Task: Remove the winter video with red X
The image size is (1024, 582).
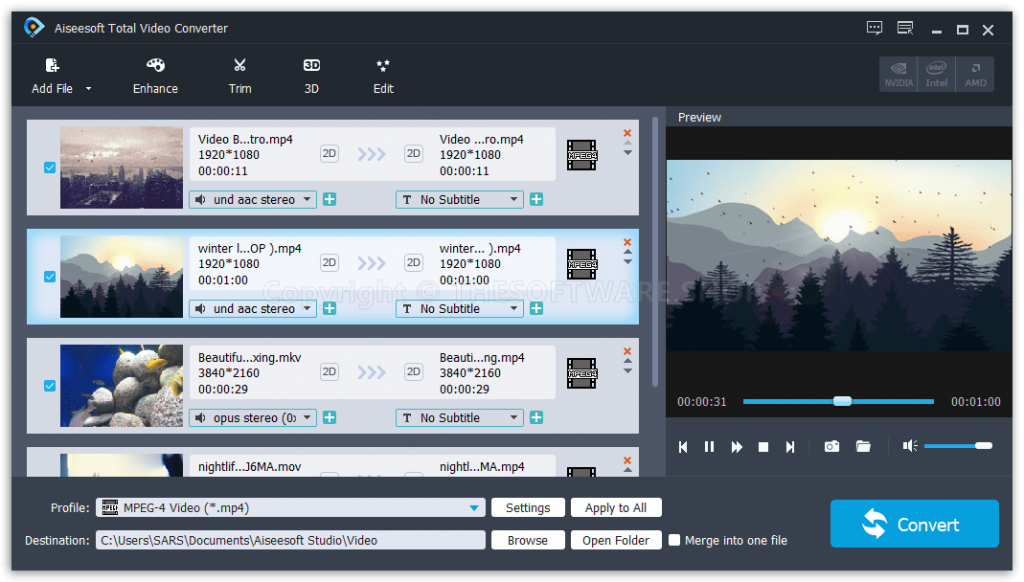Action: (628, 242)
